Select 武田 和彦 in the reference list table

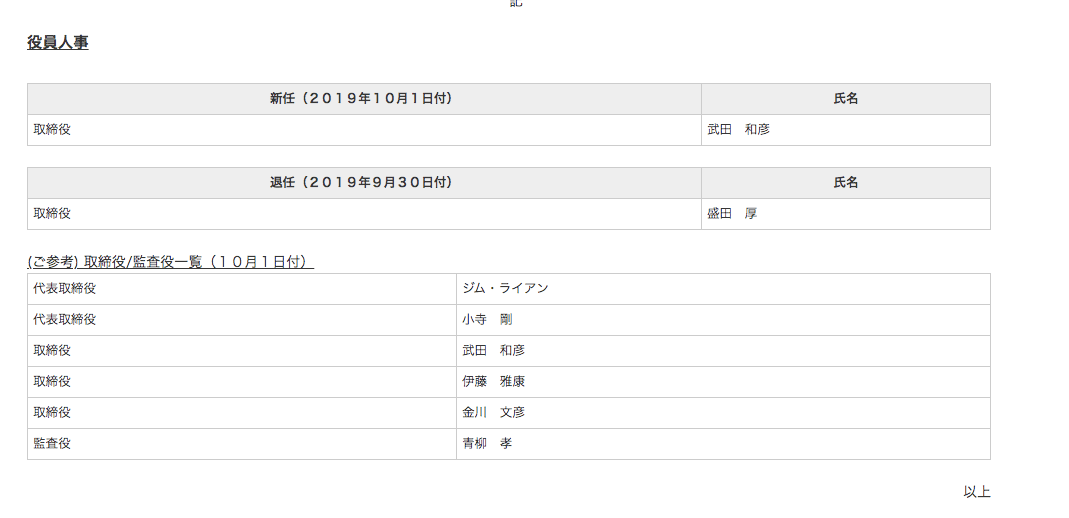(493, 351)
